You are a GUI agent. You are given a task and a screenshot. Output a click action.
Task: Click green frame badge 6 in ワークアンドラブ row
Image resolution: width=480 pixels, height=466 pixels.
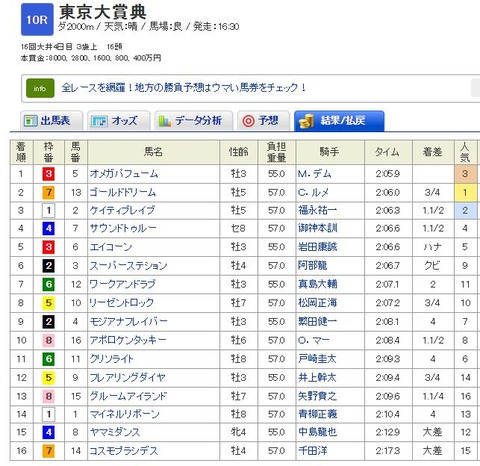(49, 284)
